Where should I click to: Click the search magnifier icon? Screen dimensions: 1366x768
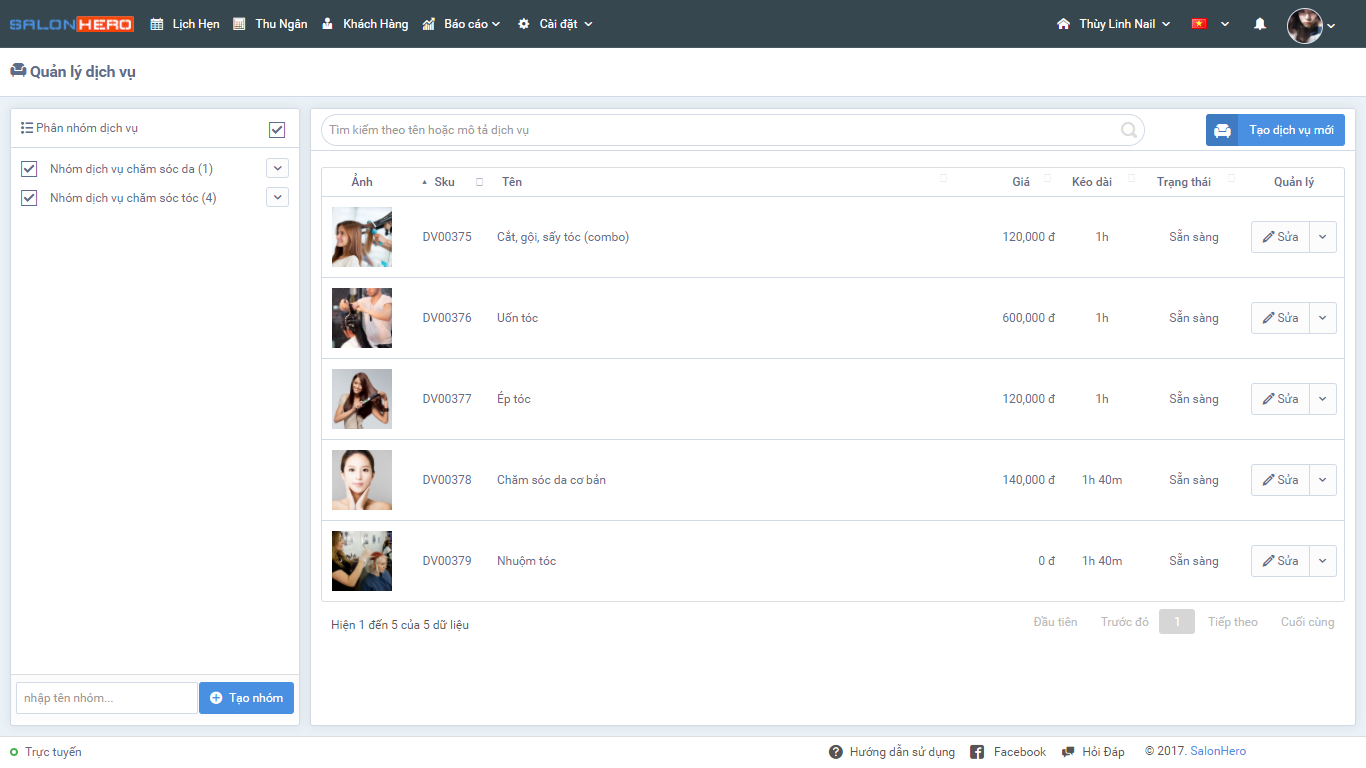[1129, 130]
